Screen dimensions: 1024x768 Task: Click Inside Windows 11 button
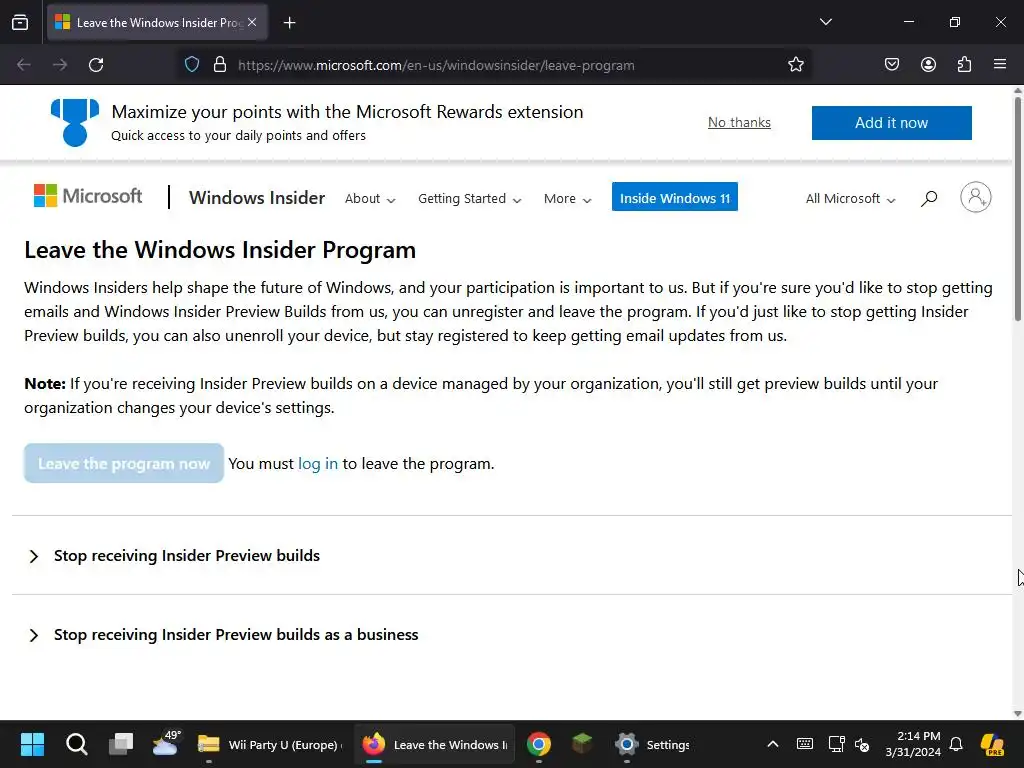pyautogui.click(x=675, y=197)
